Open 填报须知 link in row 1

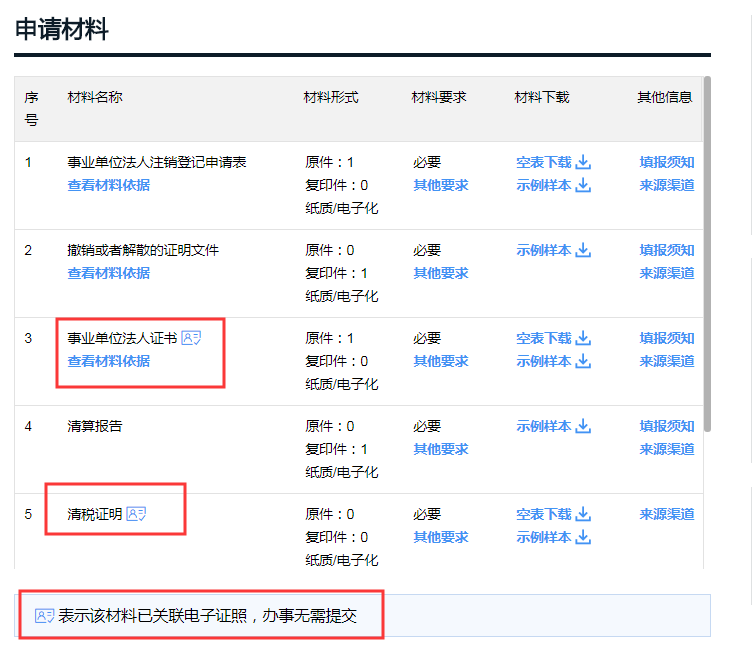(666, 162)
